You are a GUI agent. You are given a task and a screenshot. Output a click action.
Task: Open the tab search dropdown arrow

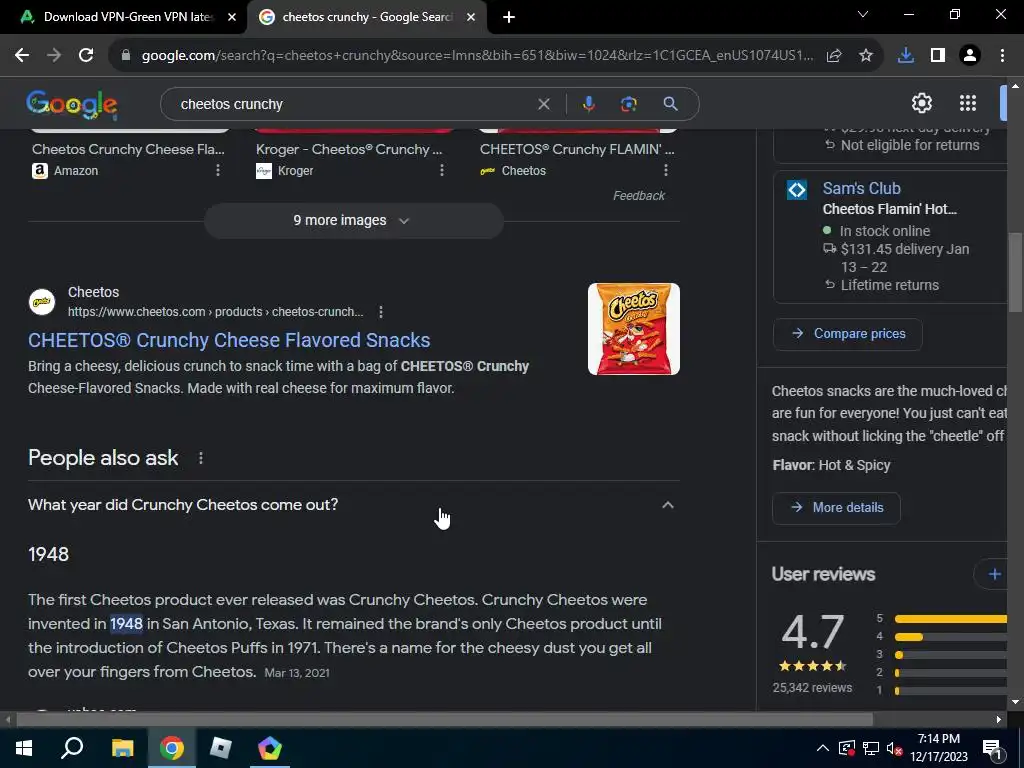pyautogui.click(x=863, y=14)
